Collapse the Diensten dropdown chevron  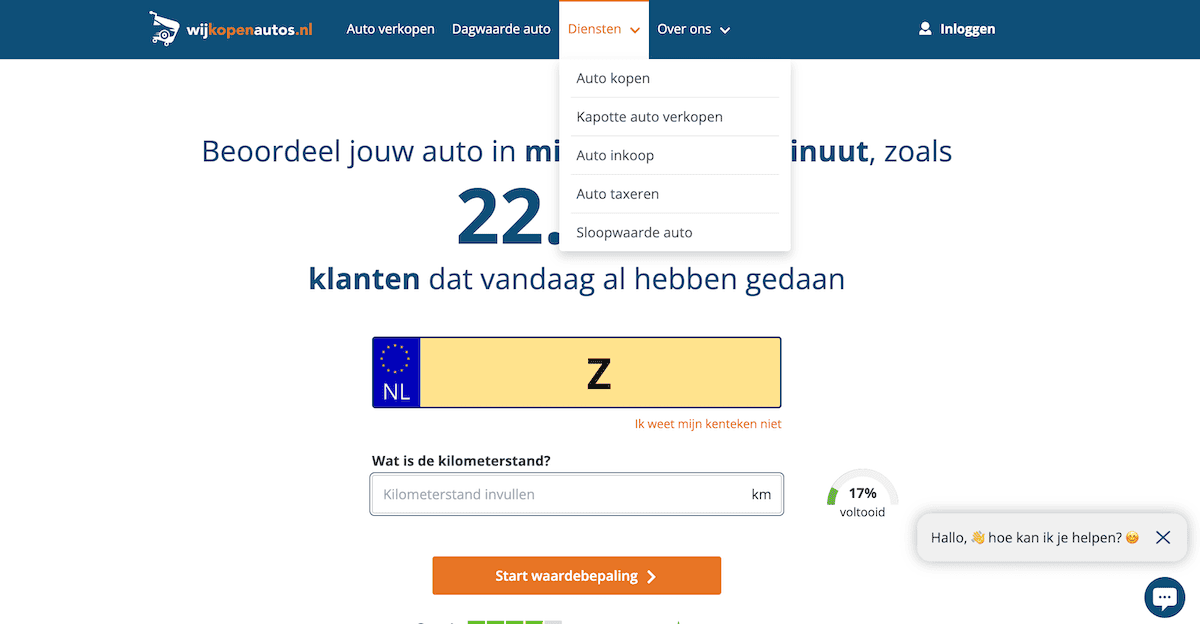point(635,30)
